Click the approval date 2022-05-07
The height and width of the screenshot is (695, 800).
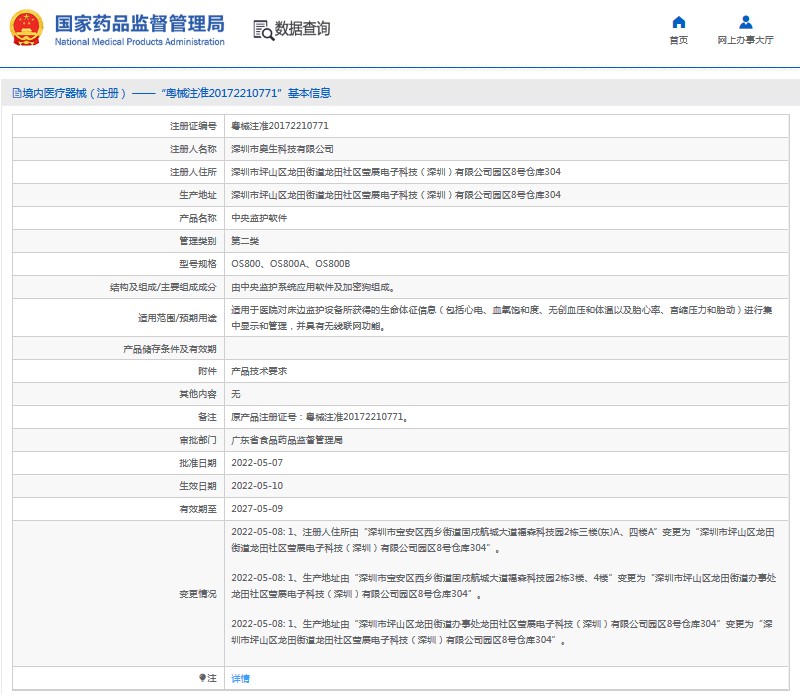coord(257,463)
